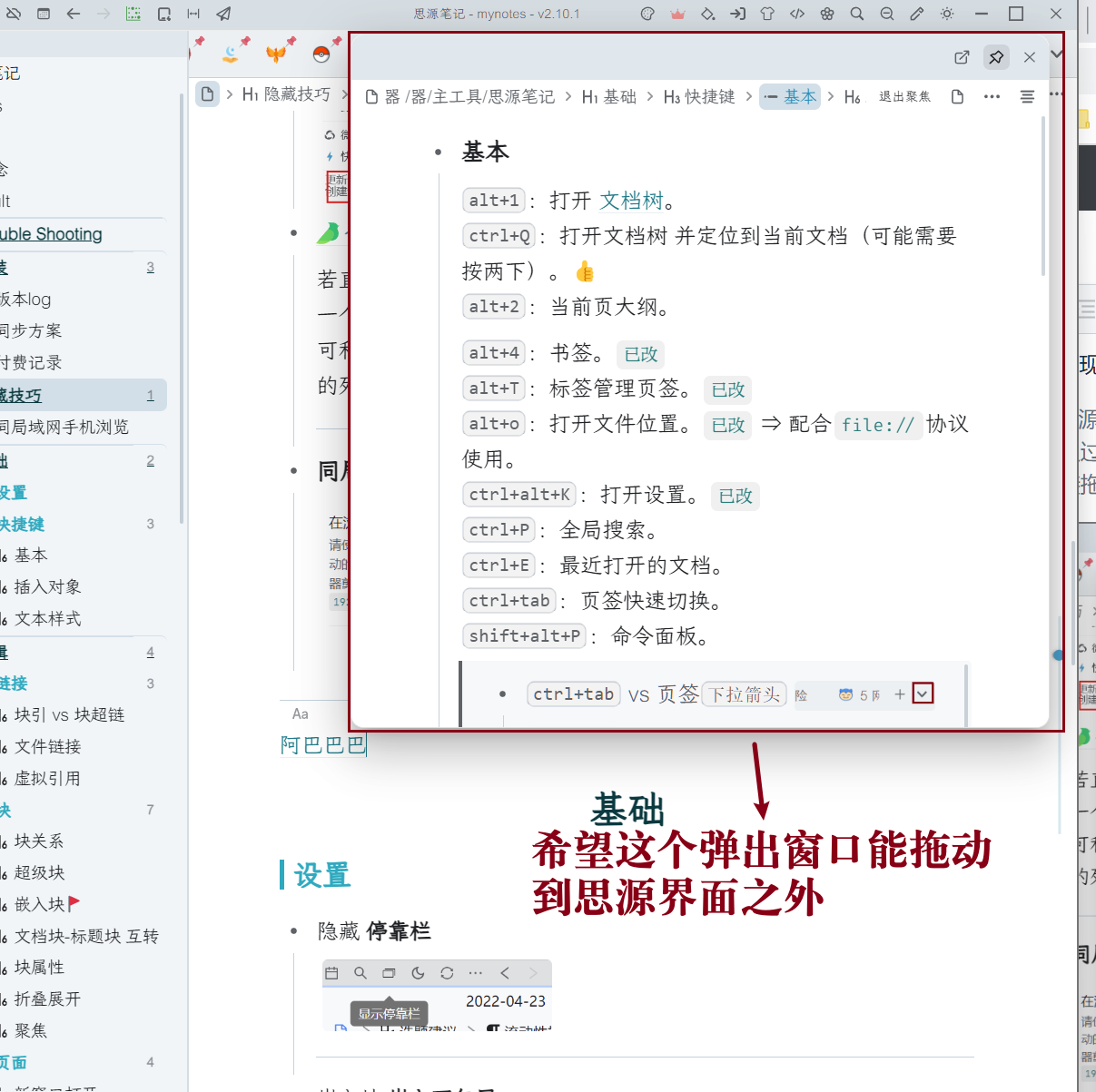Click the paper plane send icon
Image resolution: width=1096 pixels, height=1092 pixels.
pyautogui.click(x=223, y=14)
